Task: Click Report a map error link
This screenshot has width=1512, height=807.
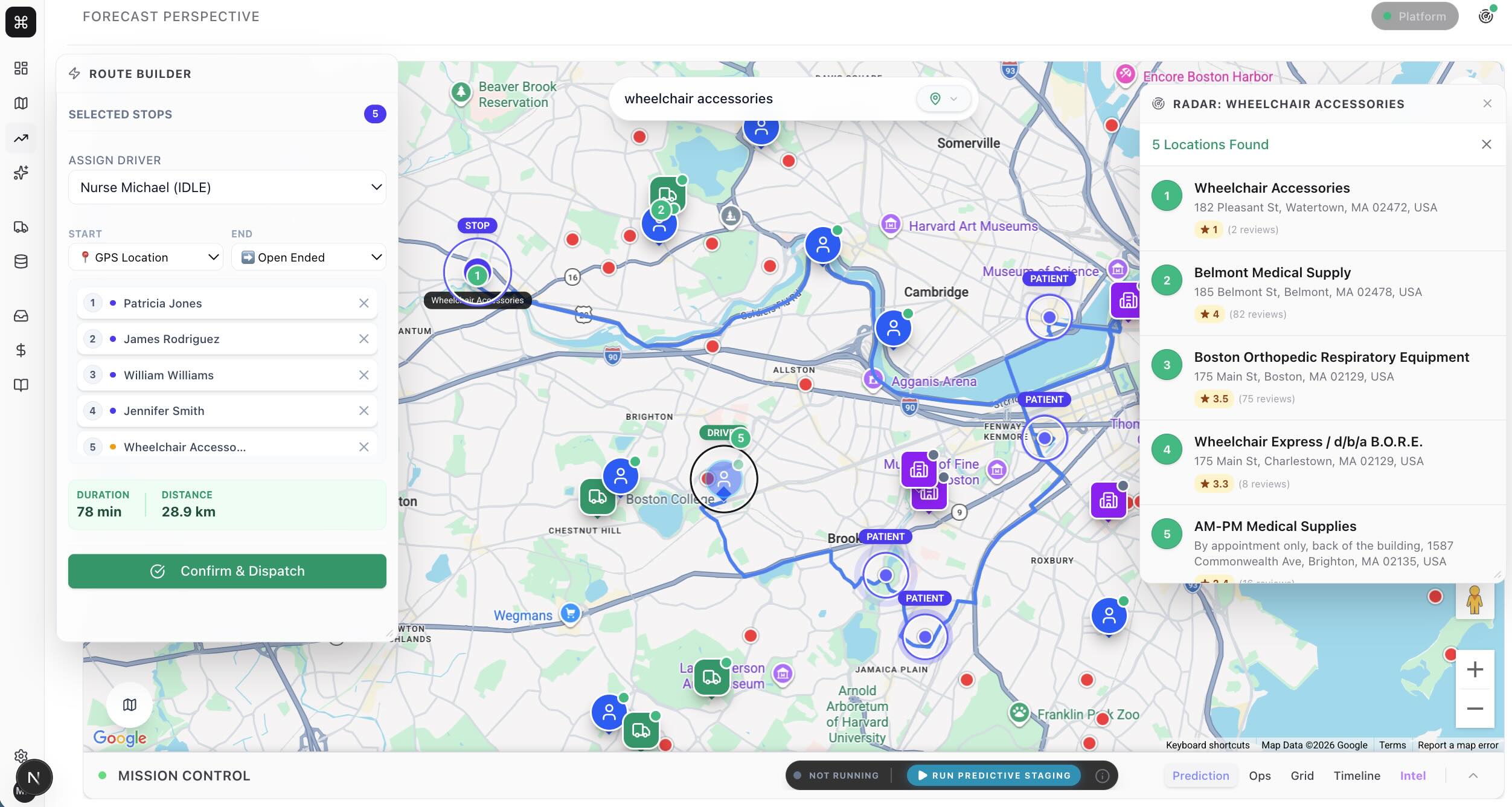Action: coord(1458,745)
